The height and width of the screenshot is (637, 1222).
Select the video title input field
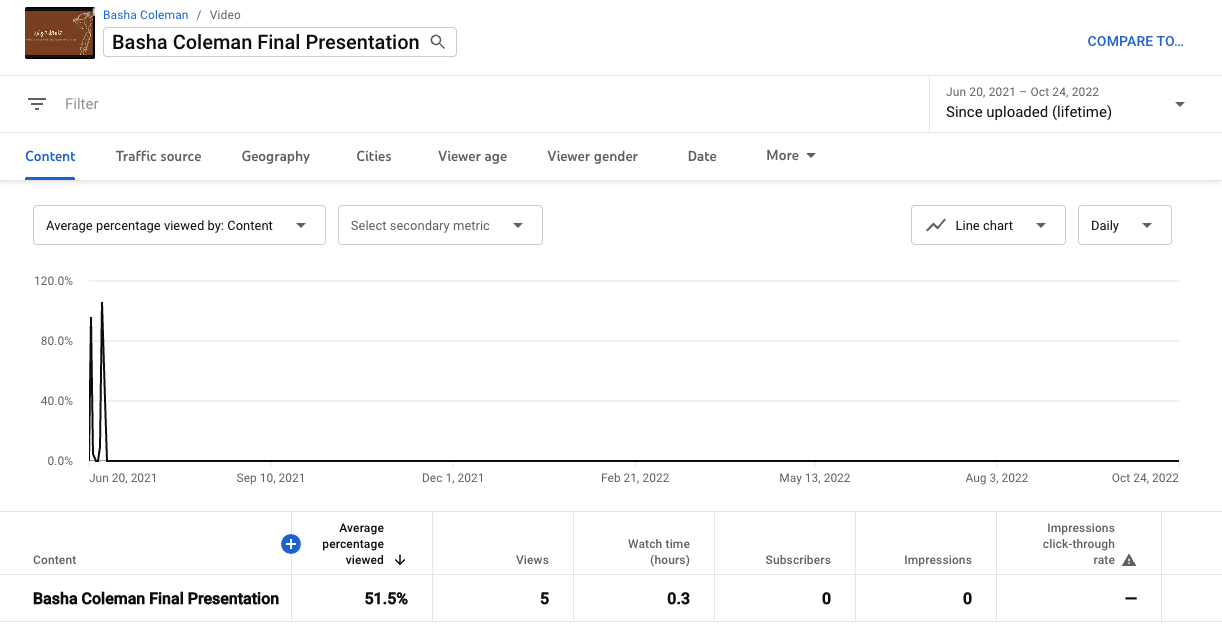click(265, 42)
